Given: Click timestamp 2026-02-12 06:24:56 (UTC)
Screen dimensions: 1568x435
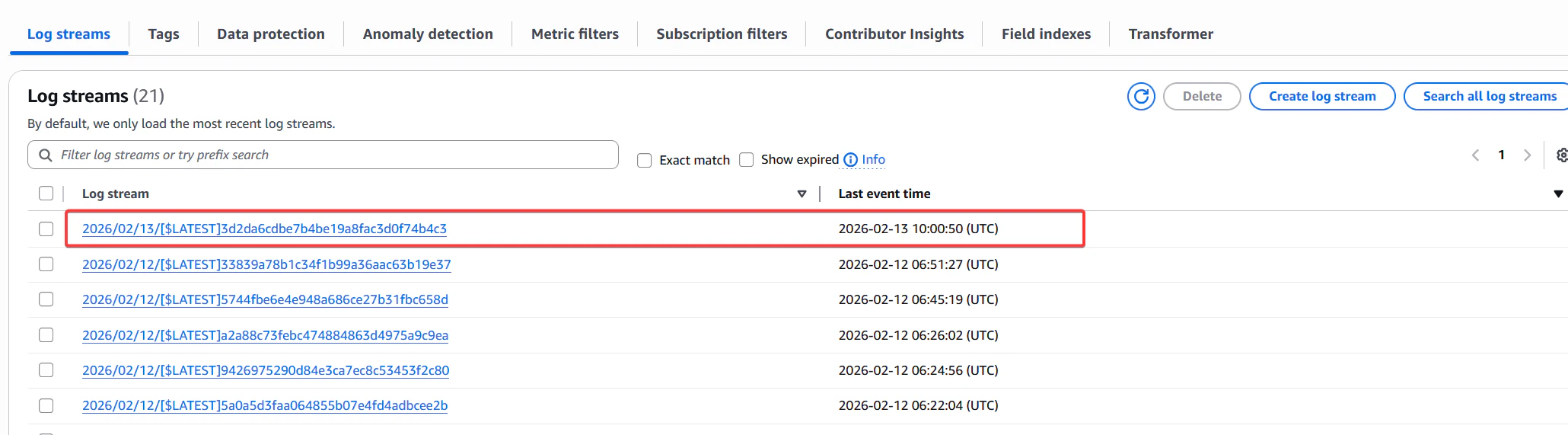Looking at the screenshot, I should tap(918, 370).
